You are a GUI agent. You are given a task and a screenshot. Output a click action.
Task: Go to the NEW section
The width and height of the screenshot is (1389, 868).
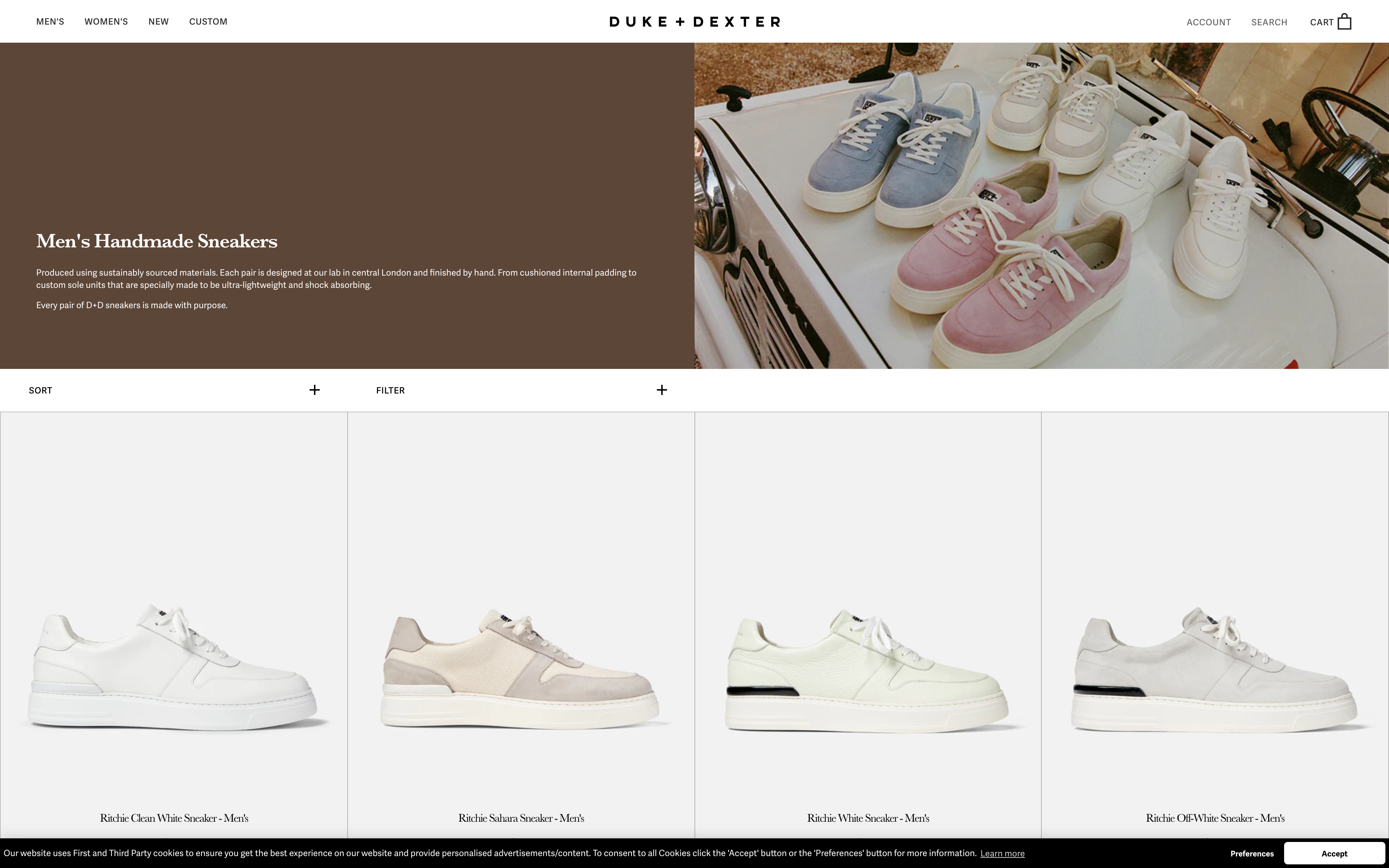click(x=158, y=22)
